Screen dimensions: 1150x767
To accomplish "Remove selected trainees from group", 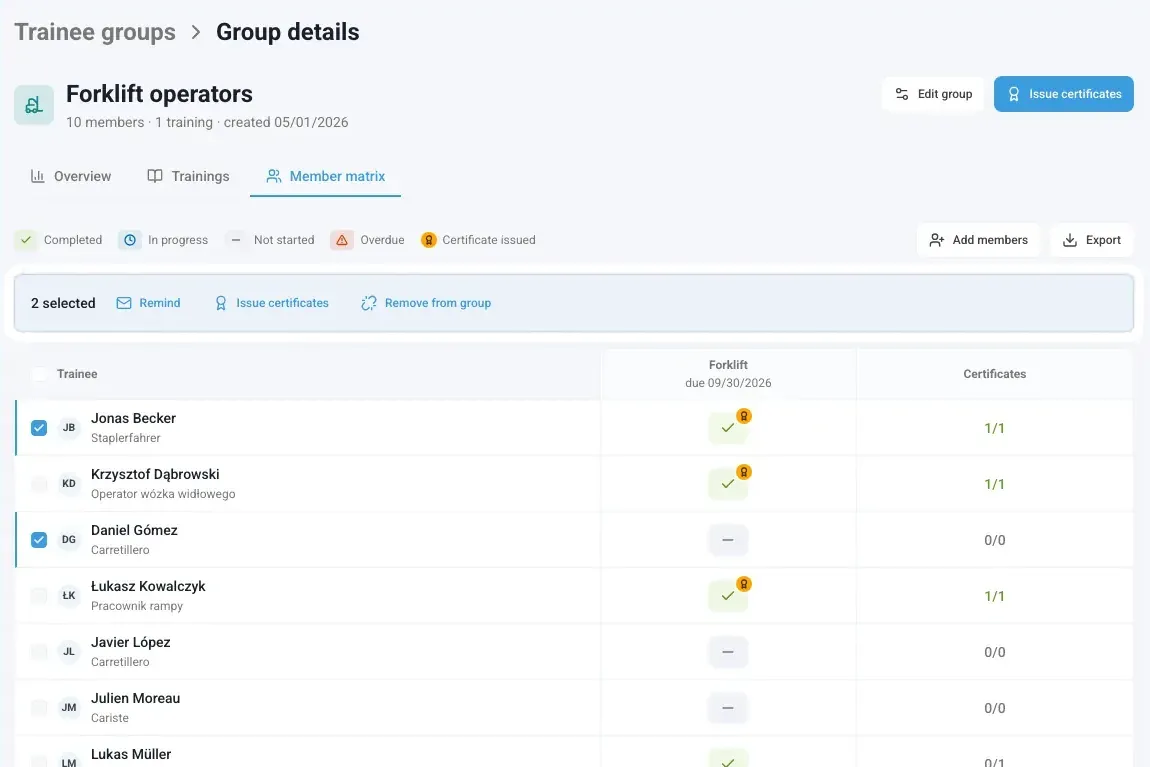I will point(426,303).
